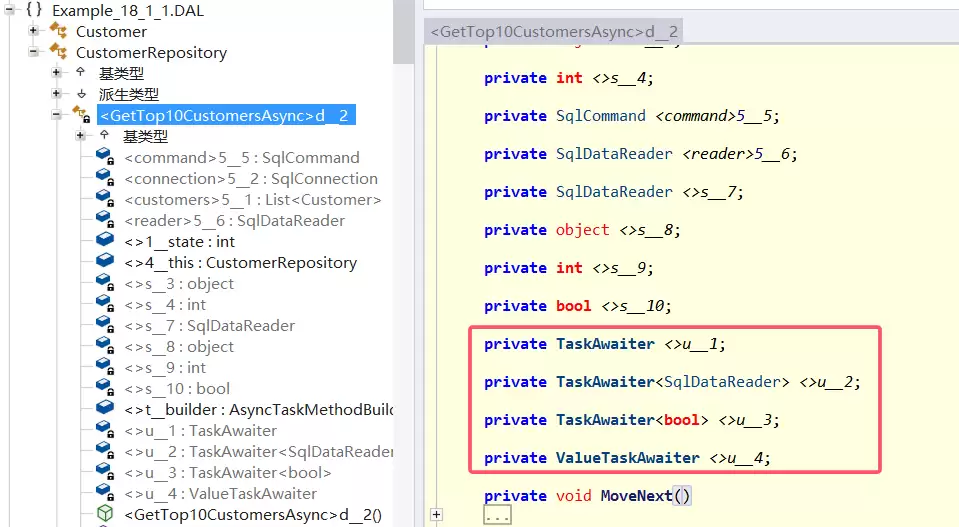Click SqlDataReader inside TaskAwaiter<SqlDataReader> declaration
Viewport: 959px width, 527px height.
click(722, 382)
